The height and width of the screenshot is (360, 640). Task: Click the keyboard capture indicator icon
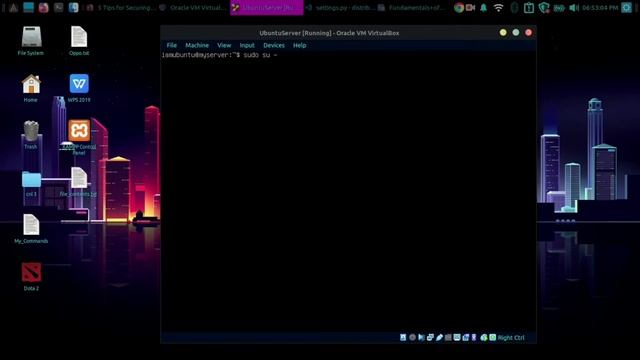pyautogui.click(x=493, y=338)
